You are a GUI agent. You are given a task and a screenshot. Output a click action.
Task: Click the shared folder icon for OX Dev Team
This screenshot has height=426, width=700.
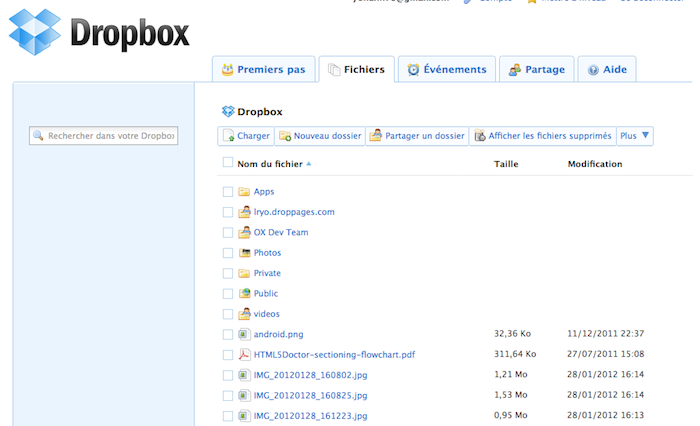(244, 232)
